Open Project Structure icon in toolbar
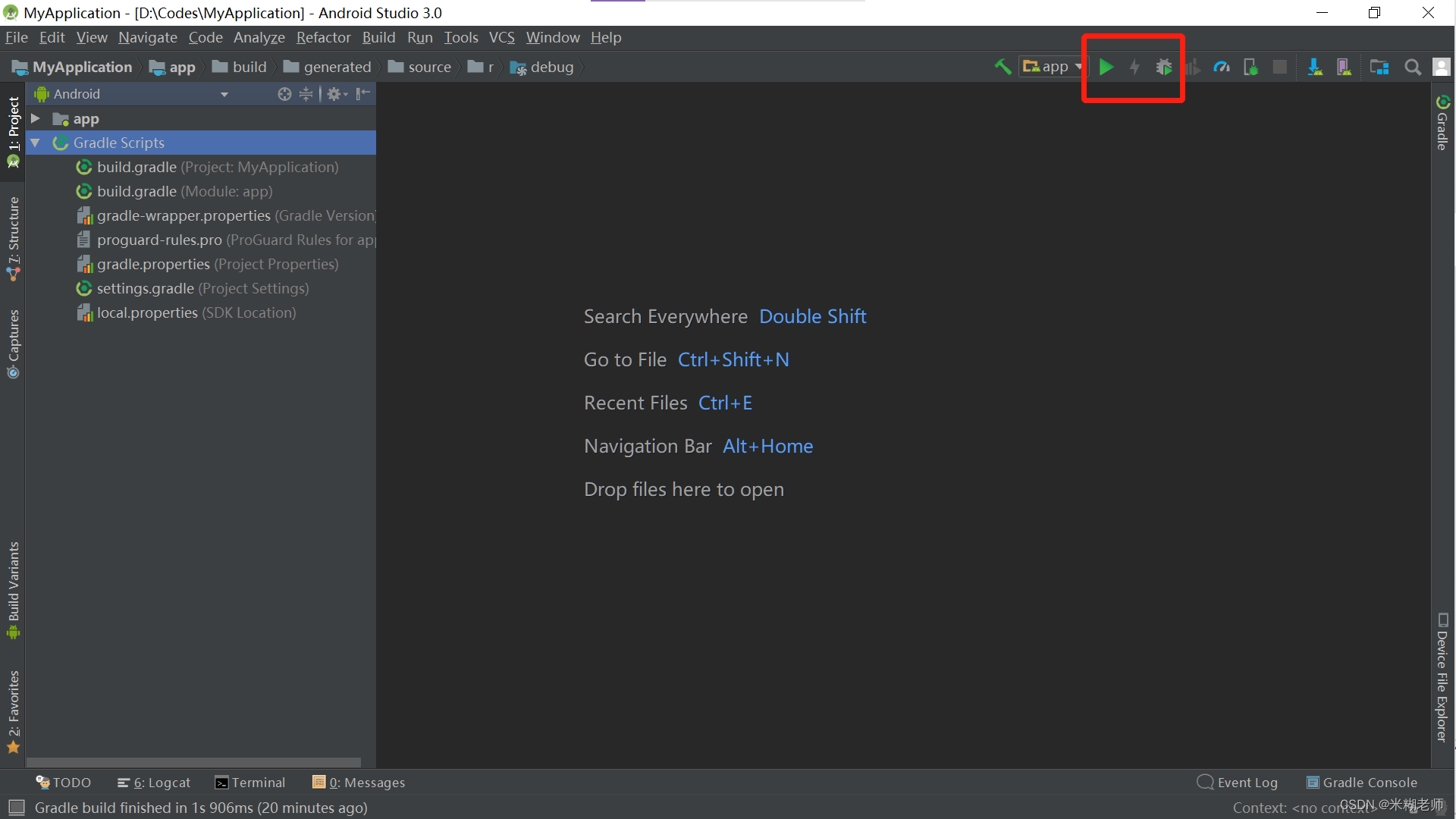This screenshot has height=819, width=1456. [x=1379, y=67]
